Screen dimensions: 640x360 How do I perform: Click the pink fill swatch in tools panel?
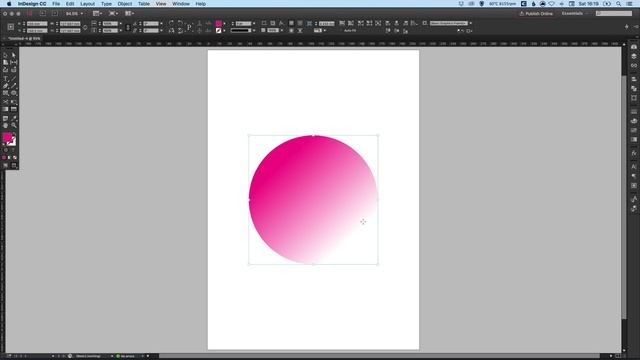pos(7,138)
